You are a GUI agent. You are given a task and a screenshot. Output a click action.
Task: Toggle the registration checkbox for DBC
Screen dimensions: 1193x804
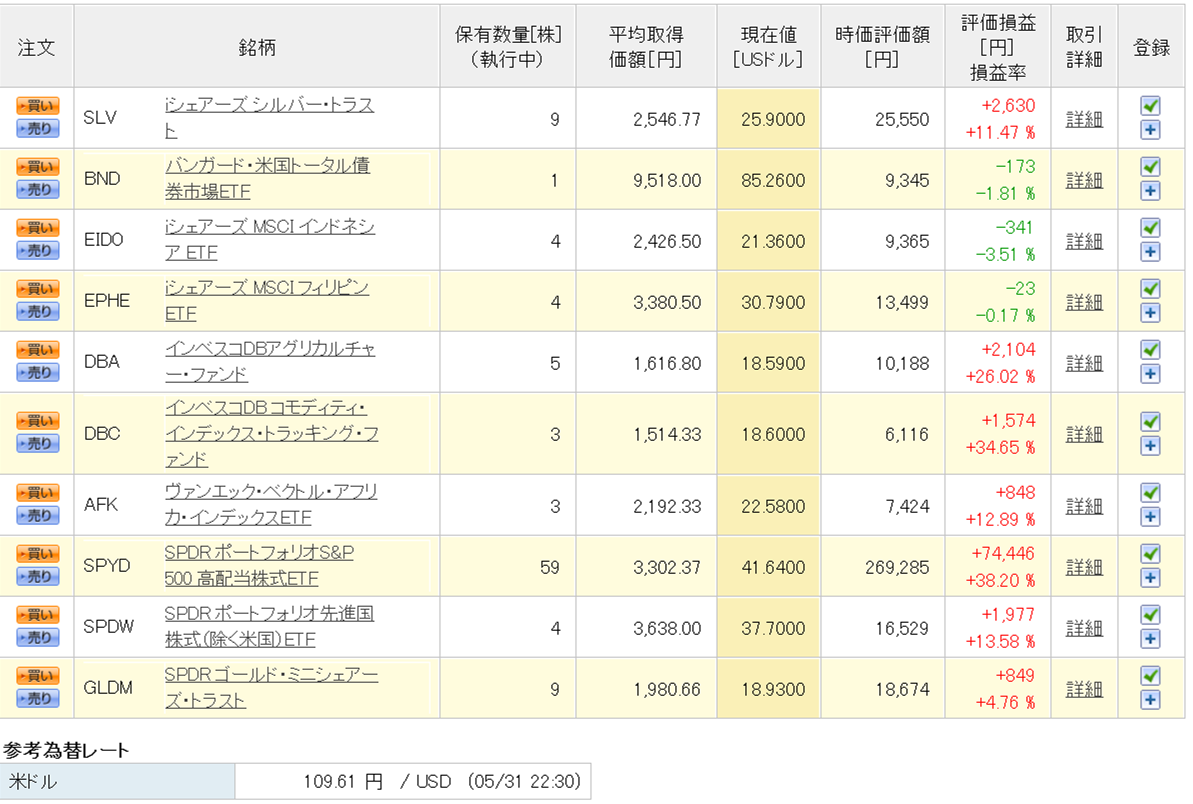coord(1150,421)
